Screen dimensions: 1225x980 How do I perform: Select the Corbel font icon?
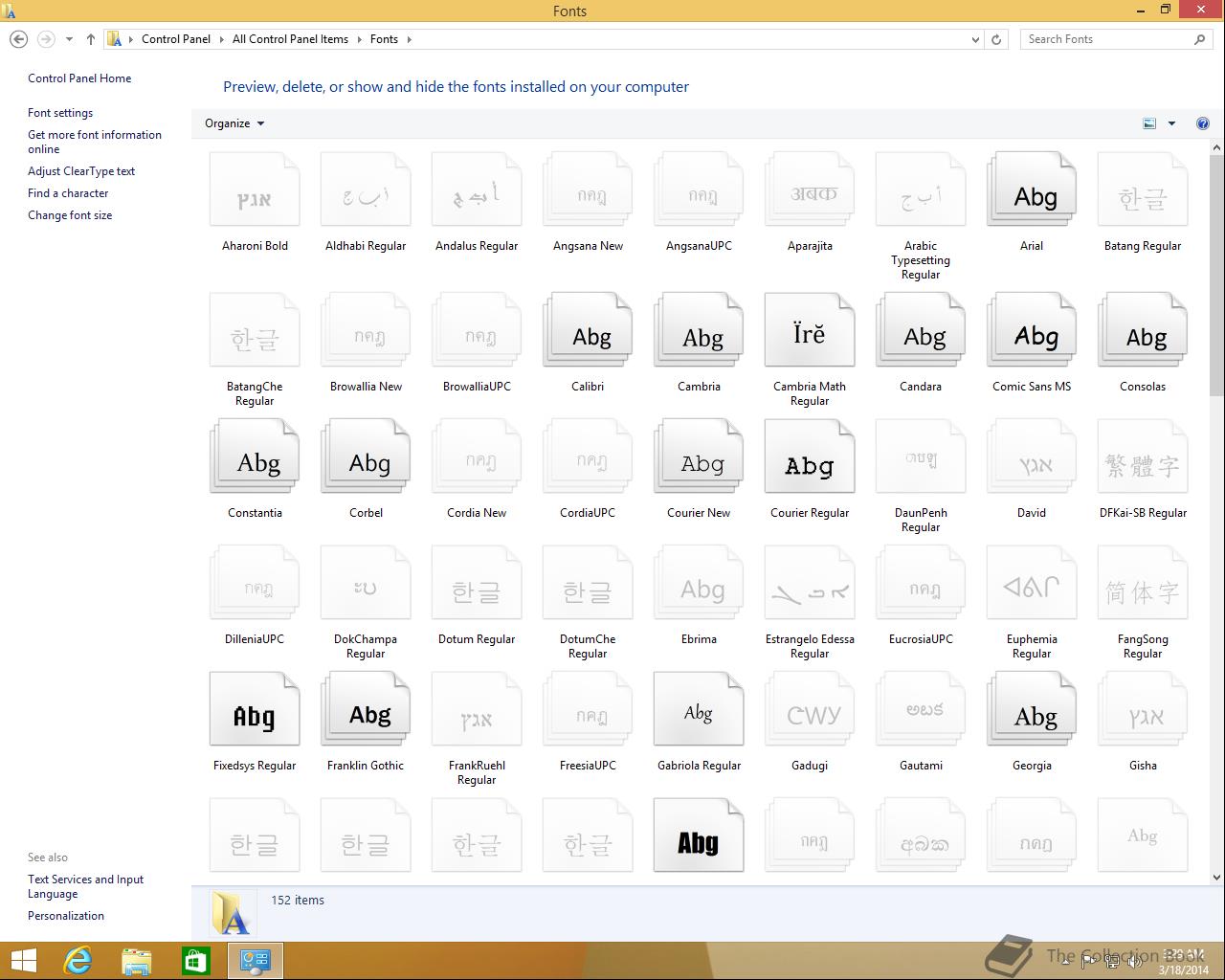(366, 457)
